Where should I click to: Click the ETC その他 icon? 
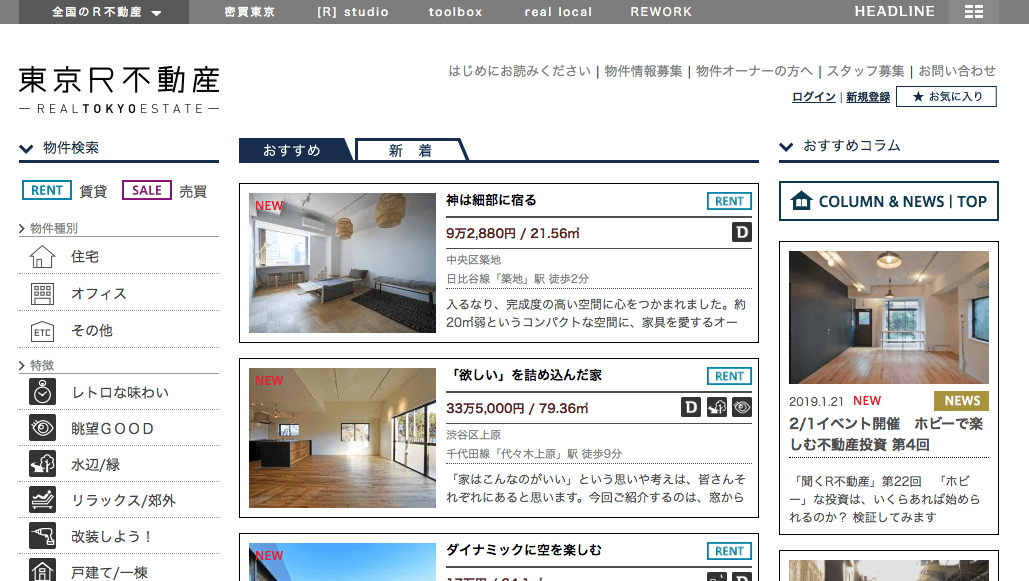click(42, 332)
